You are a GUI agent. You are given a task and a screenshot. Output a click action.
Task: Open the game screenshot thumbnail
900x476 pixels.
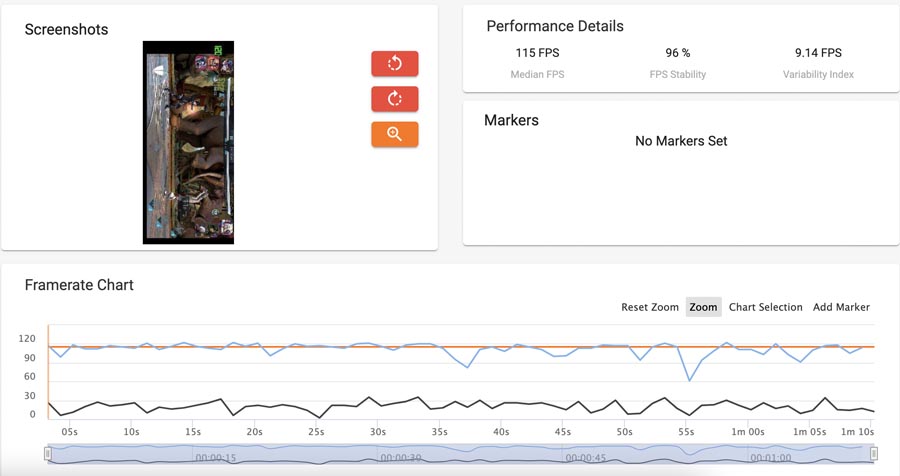tap(188, 142)
